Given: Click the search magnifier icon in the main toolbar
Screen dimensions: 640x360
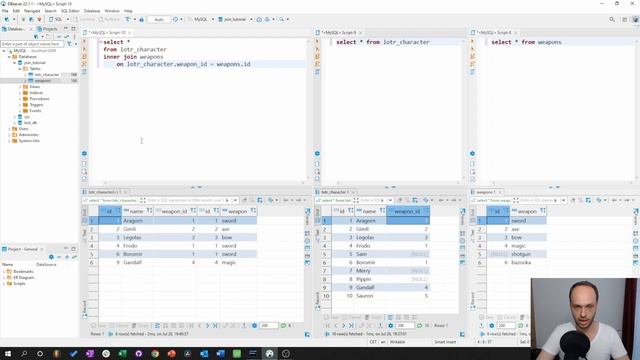Looking at the screenshot, I should [x=282, y=19].
